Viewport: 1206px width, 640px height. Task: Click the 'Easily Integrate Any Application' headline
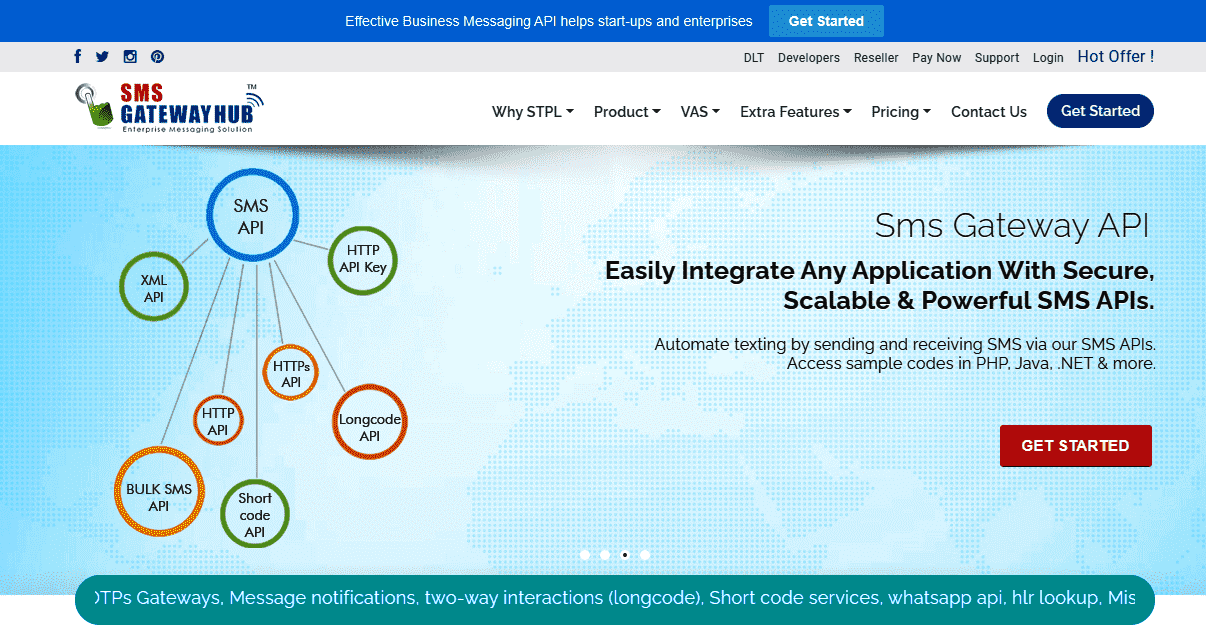click(x=880, y=285)
